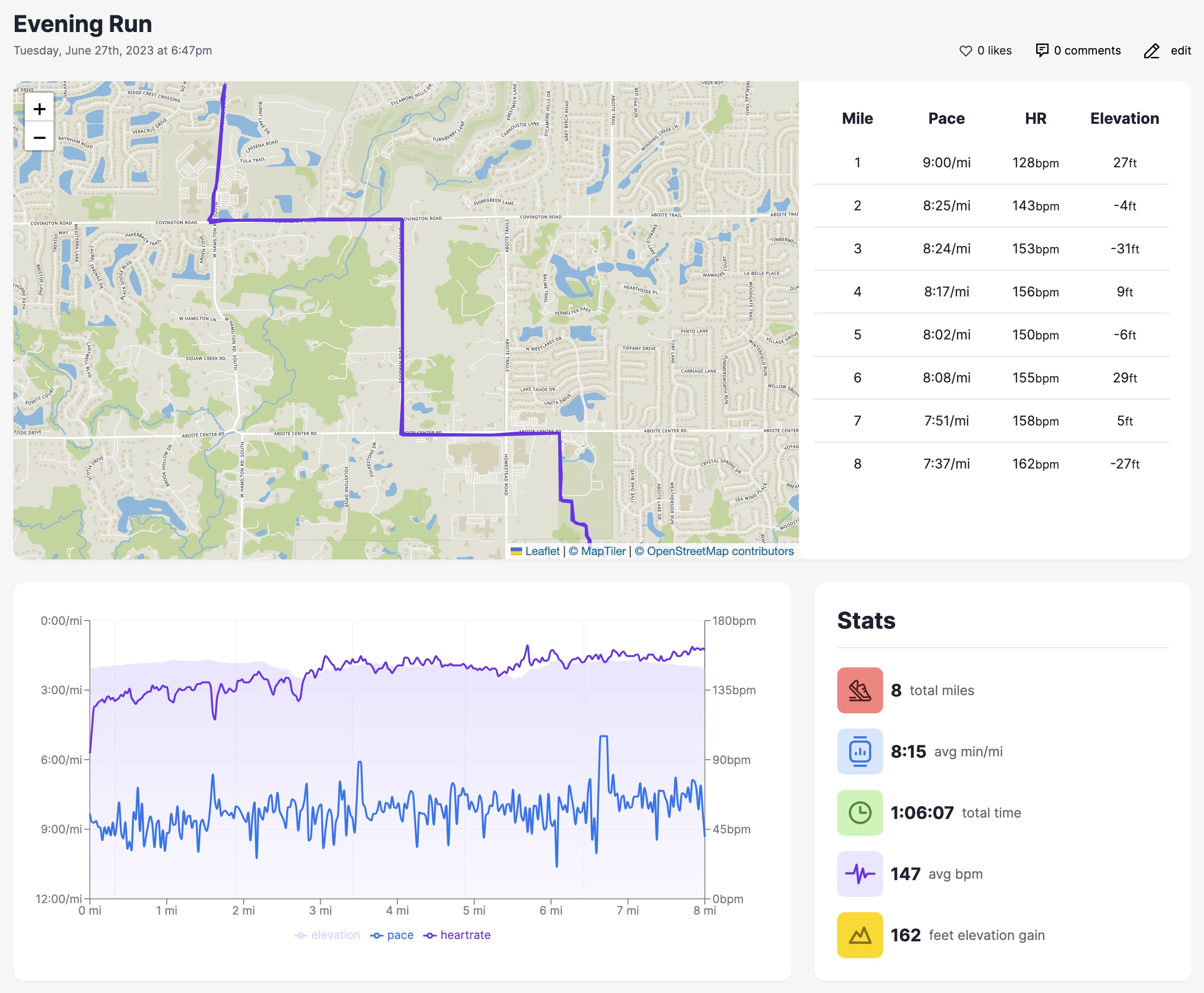Click the Pace column header
Screen dimensions: 1204x993
click(x=946, y=119)
